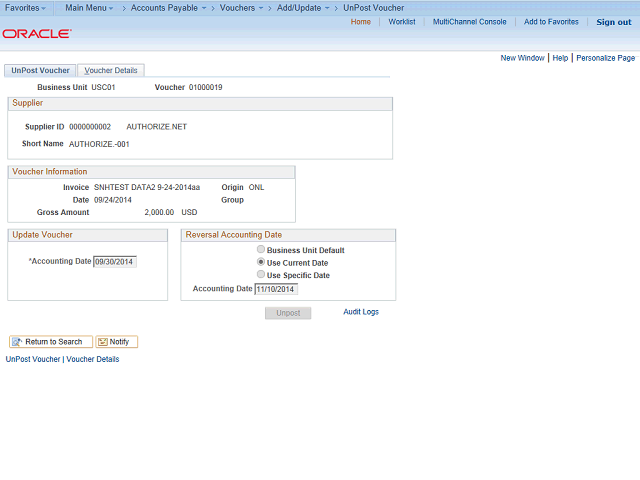Click Update Voucher Accounting Date field 09/30/2014

115,262
